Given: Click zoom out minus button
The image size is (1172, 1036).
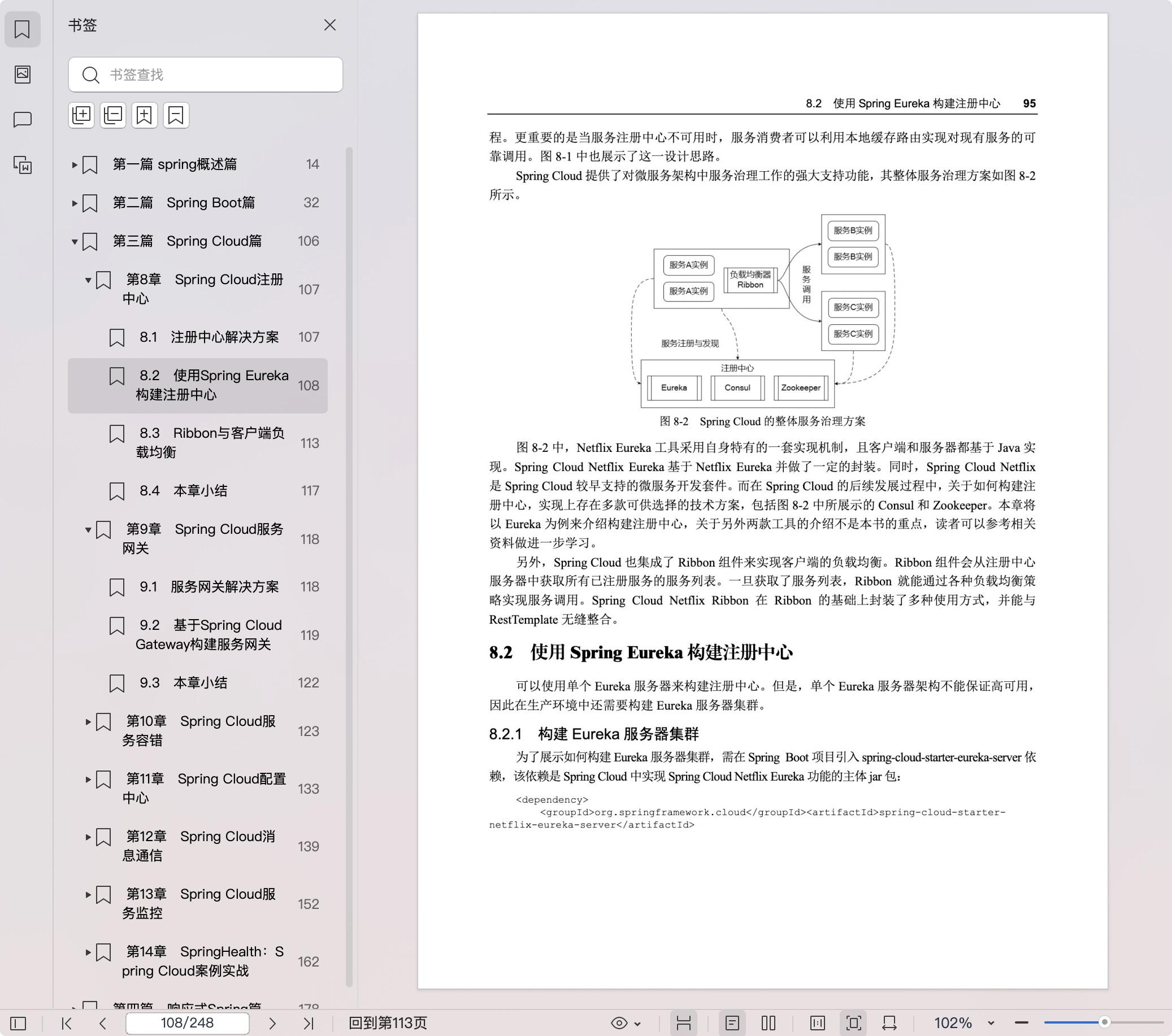Looking at the screenshot, I should (x=1021, y=1023).
